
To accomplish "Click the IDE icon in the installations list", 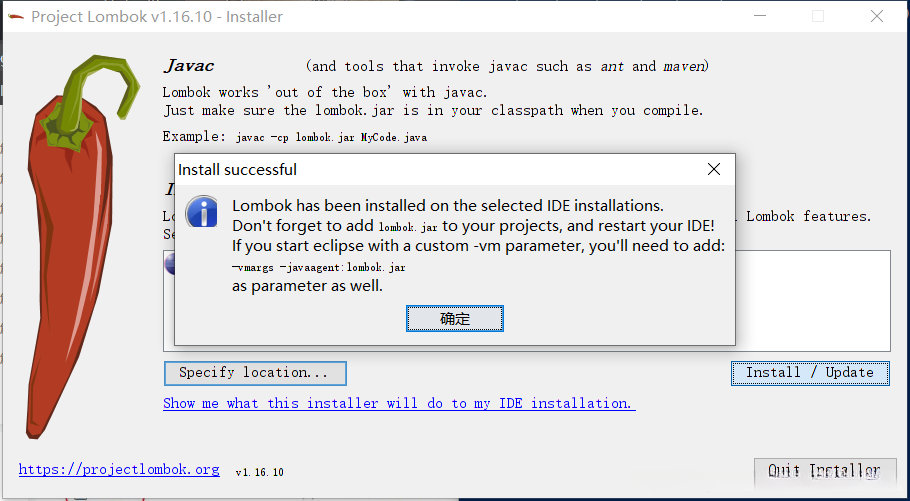I will pos(169,264).
